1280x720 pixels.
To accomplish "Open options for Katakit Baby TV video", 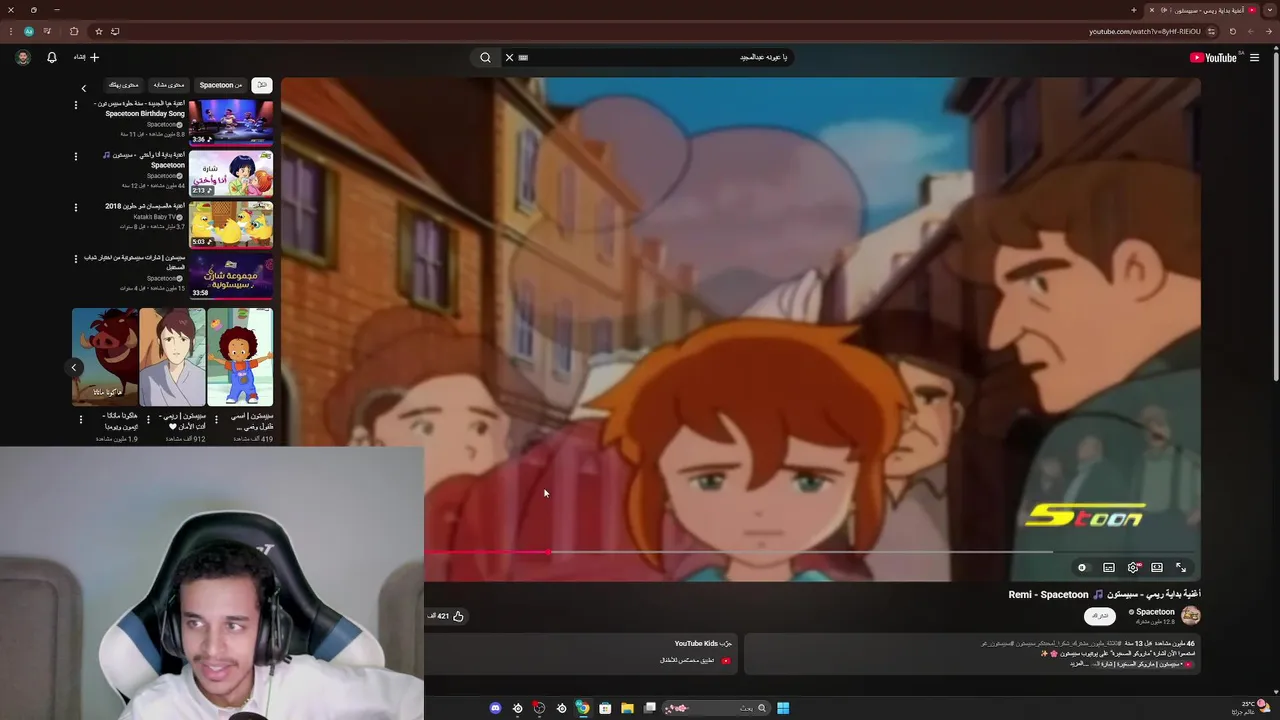I will [75, 207].
